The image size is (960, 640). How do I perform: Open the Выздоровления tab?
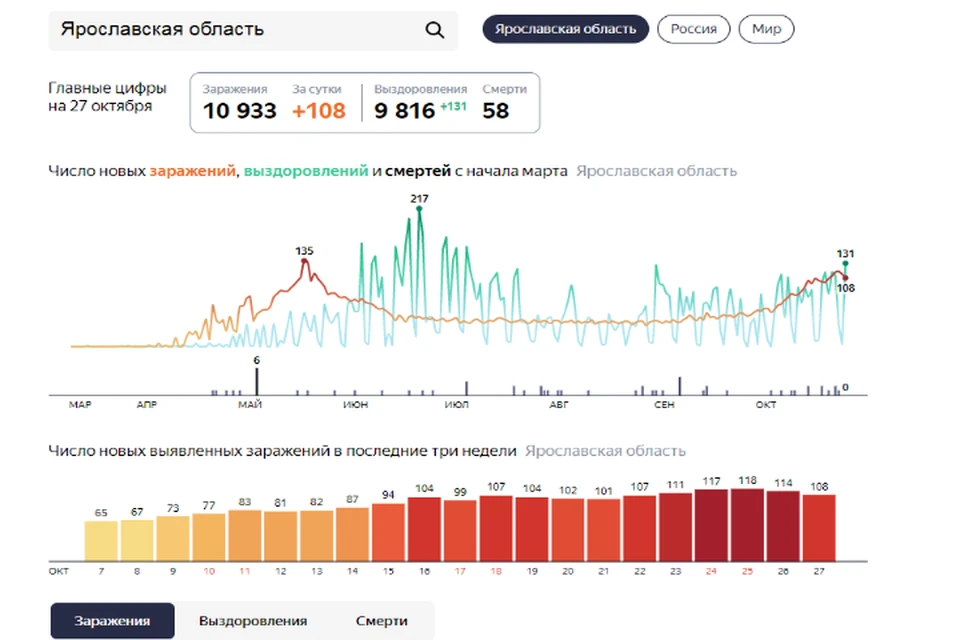click(x=253, y=620)
